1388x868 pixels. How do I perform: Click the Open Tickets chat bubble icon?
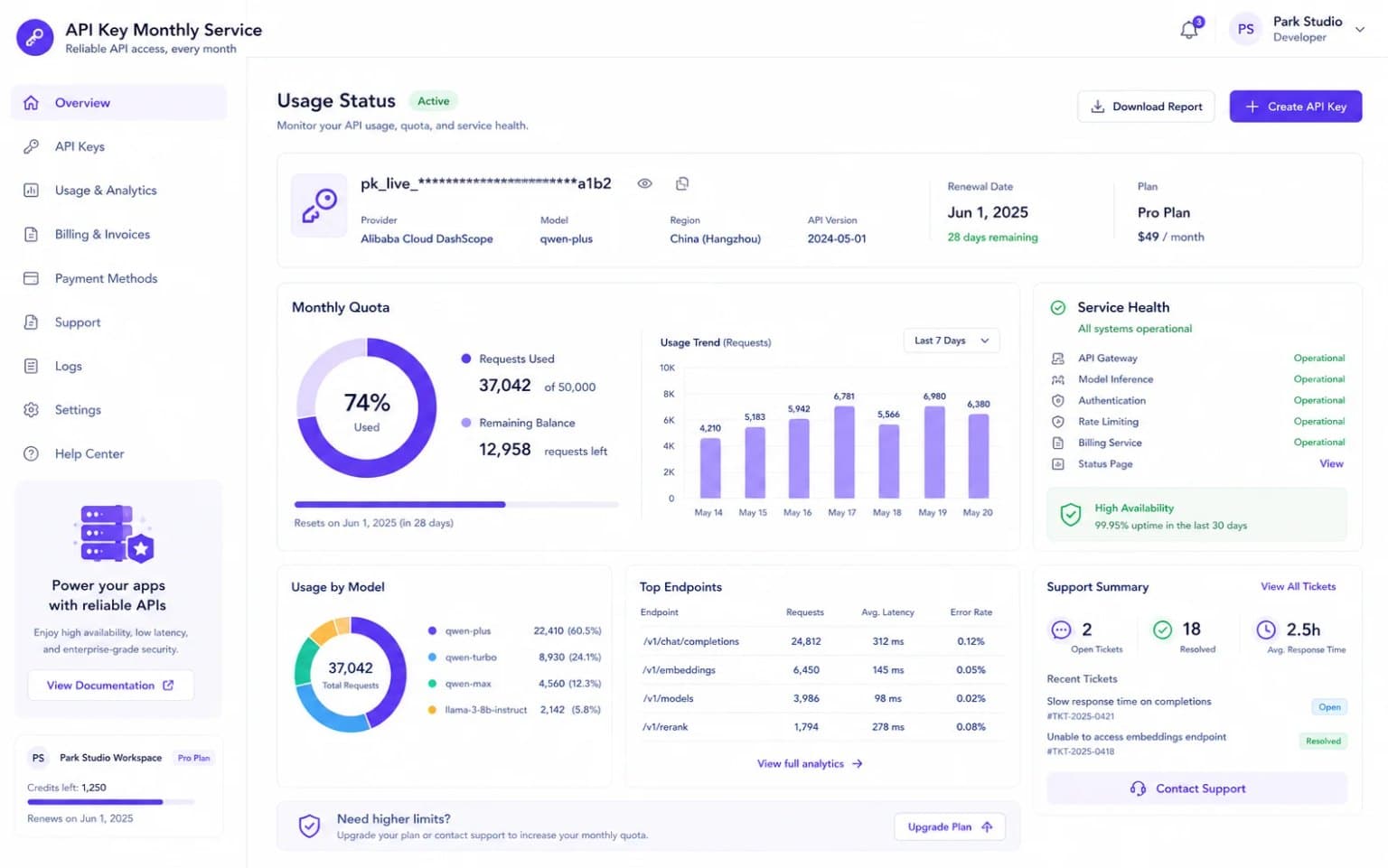(1061, 630)
